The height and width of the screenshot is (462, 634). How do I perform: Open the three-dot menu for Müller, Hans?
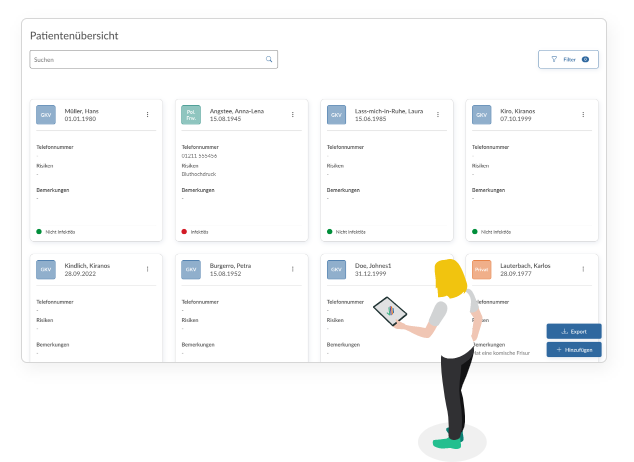point(147,115)
